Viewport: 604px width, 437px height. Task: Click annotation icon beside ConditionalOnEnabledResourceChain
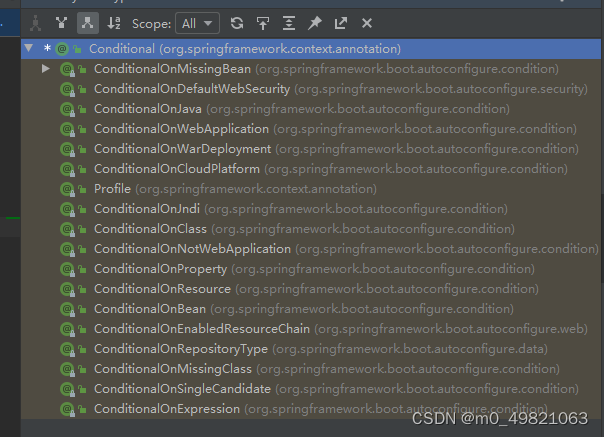(67, 329)
